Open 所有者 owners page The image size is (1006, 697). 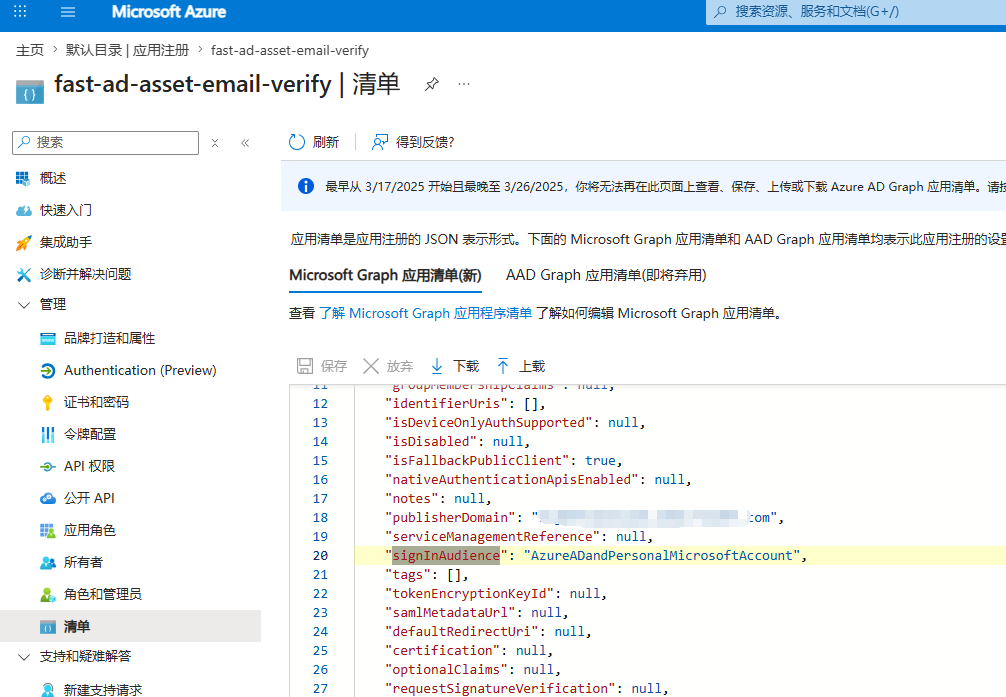point(83,562)
